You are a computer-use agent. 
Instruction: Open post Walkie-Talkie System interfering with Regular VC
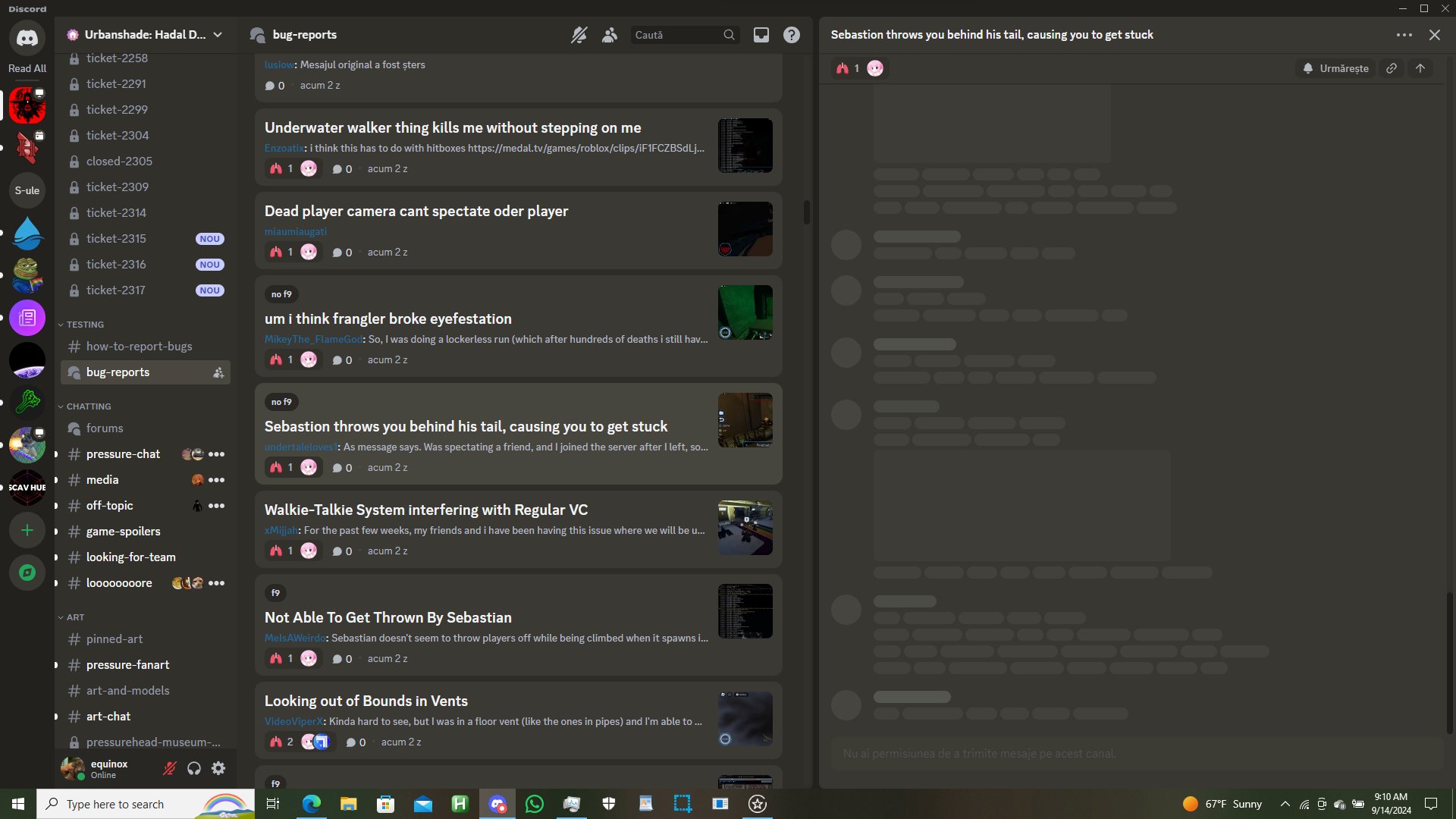(x=426, y=510)
